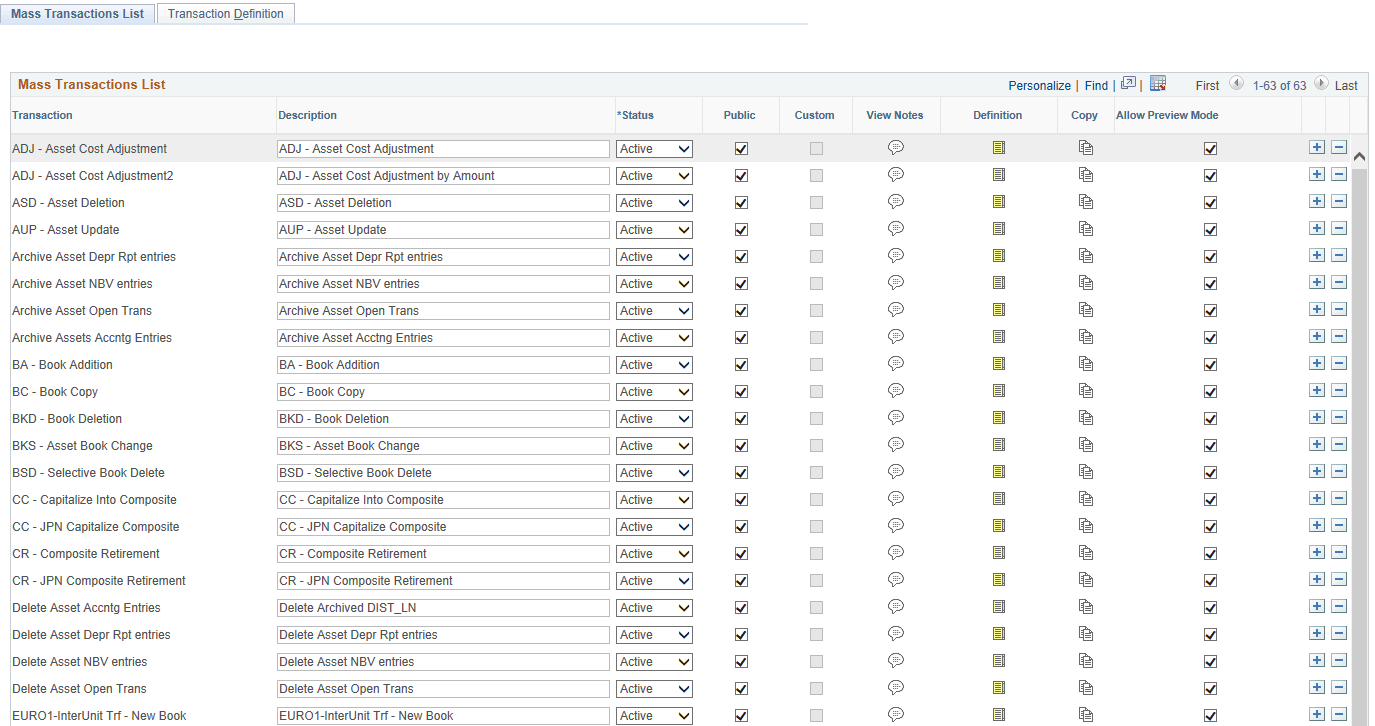Open the Definition icon for BA - Book Addition

[x=997, y=363]
